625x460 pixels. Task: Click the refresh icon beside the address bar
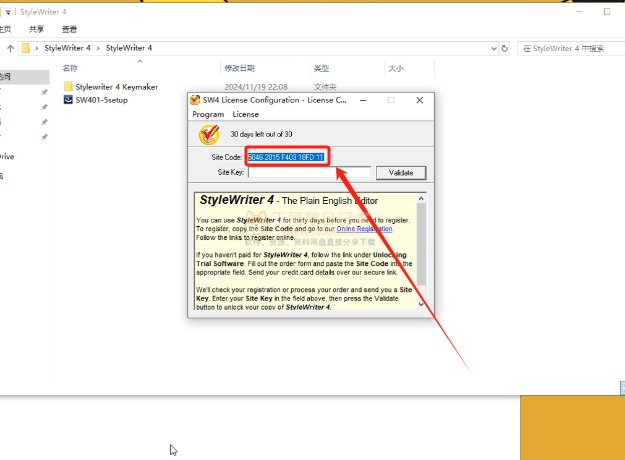506,47
